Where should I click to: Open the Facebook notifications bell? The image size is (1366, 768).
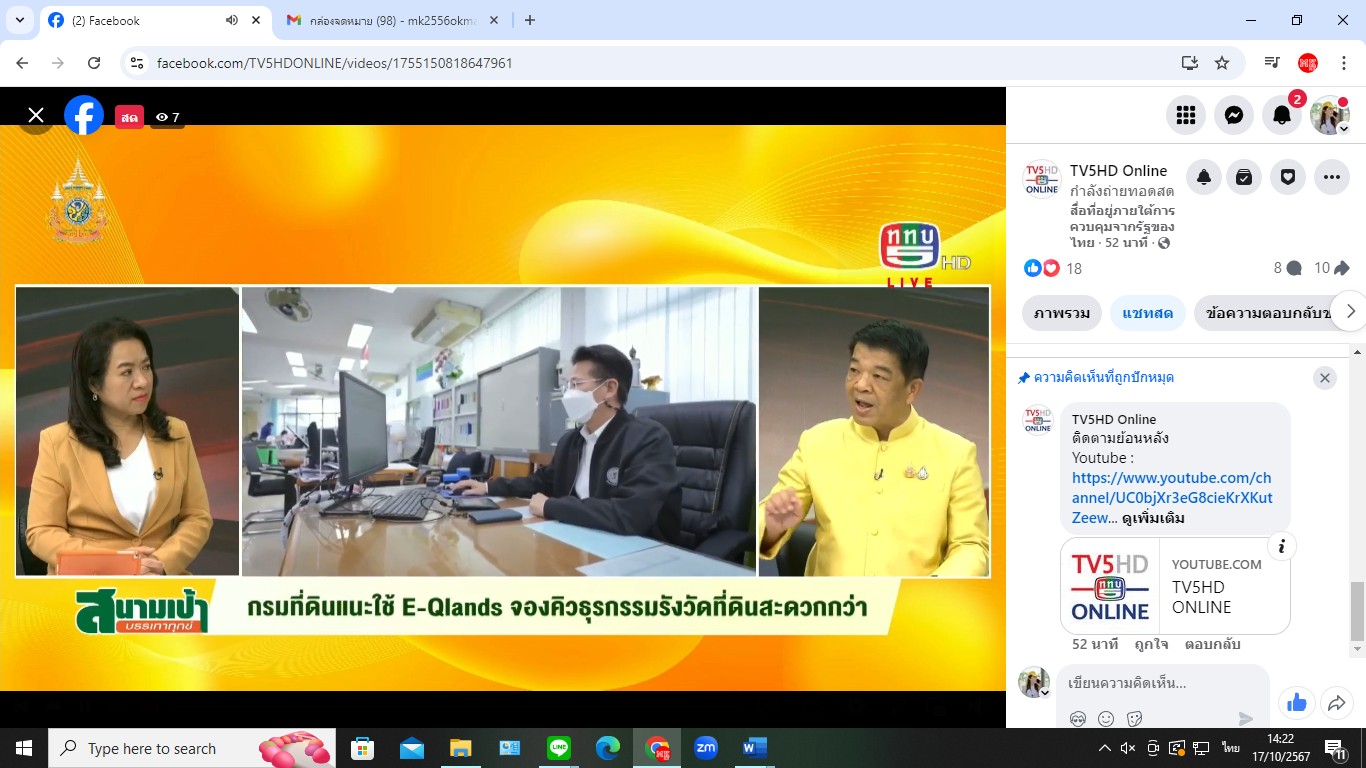coord(1282,115)
